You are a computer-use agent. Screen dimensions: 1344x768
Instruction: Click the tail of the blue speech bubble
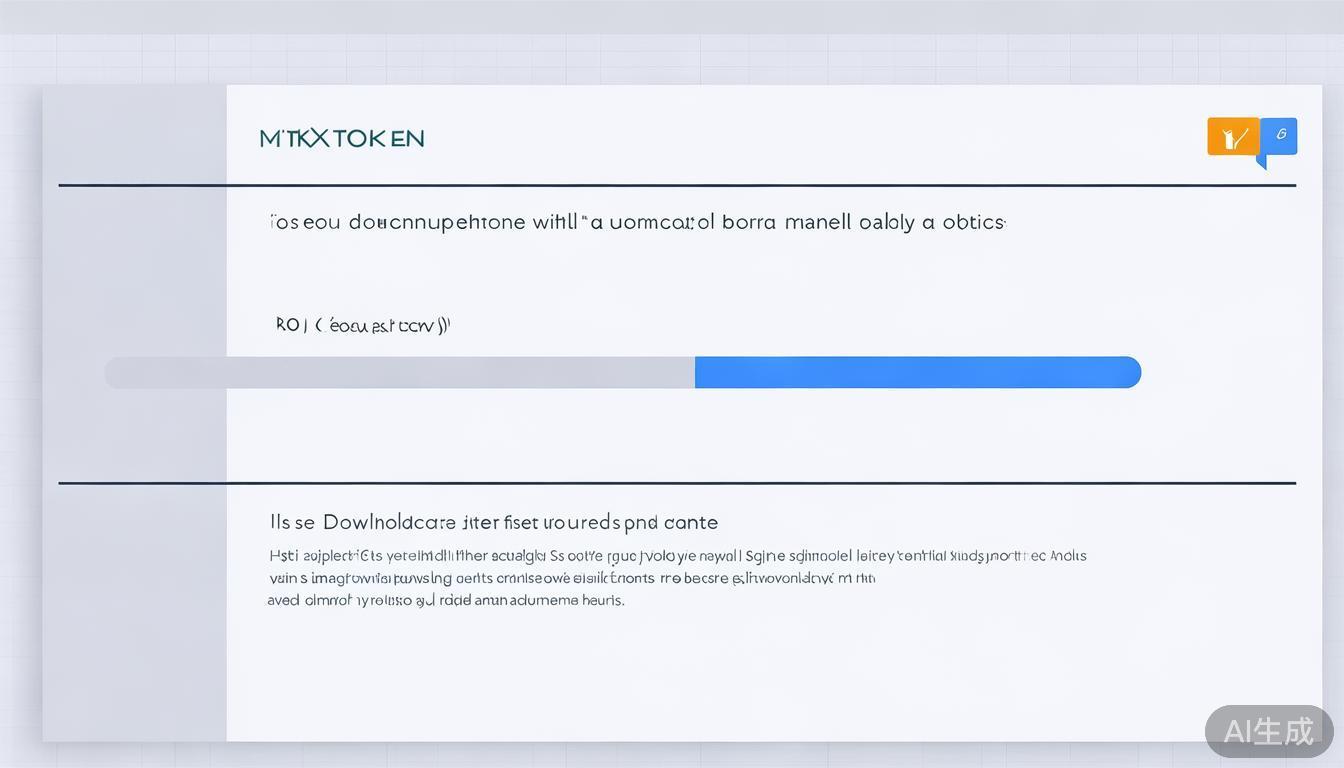tap(1262, 161)
